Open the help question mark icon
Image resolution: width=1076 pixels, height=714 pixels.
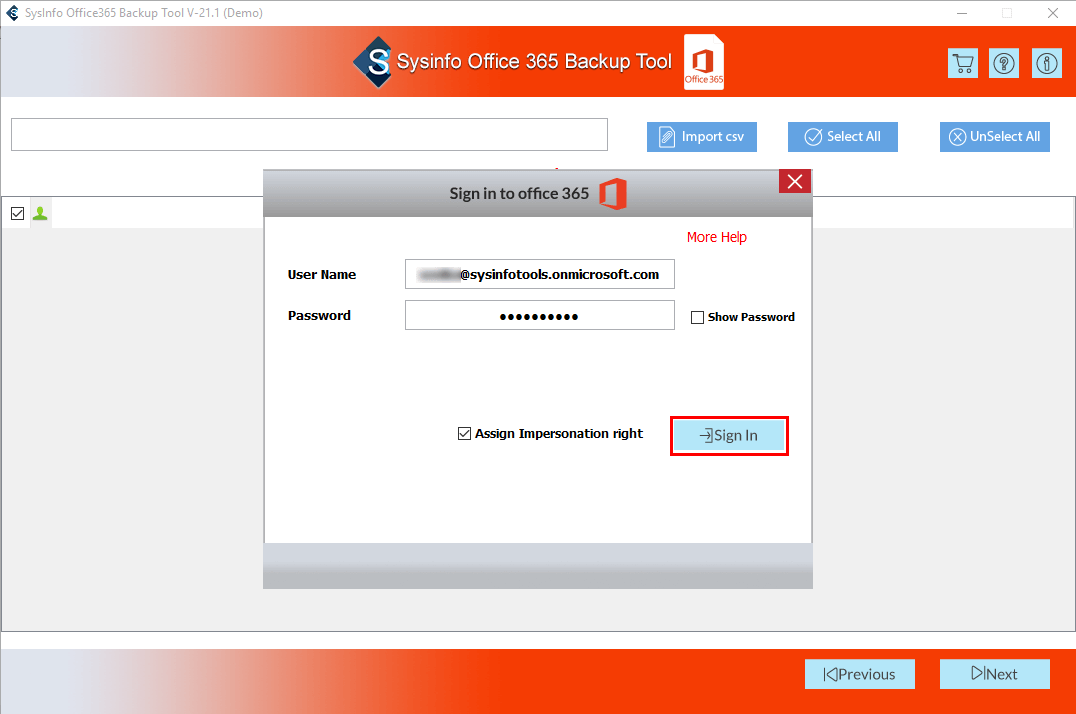coord(1004,64)
